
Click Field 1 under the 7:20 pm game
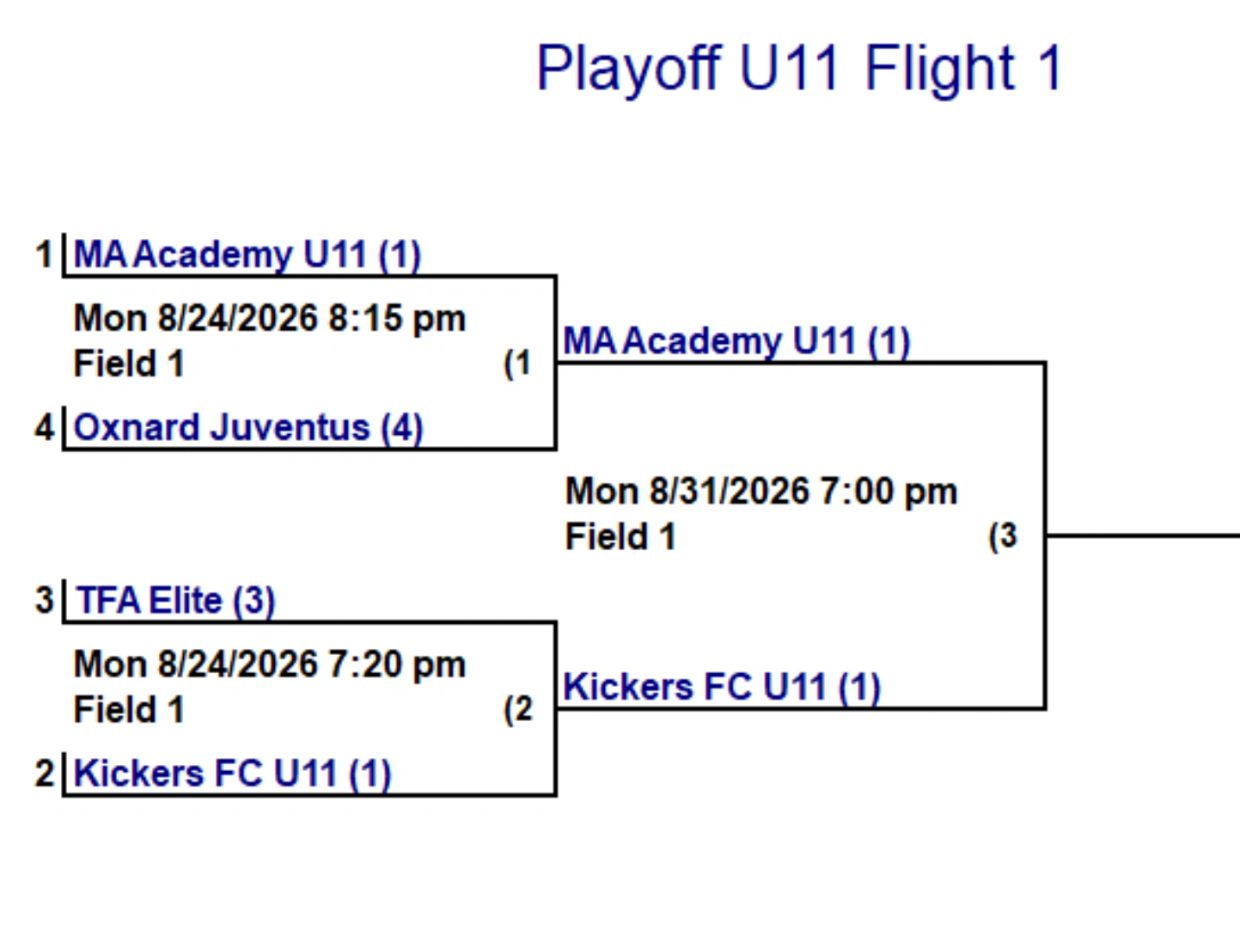coord(129,710)
